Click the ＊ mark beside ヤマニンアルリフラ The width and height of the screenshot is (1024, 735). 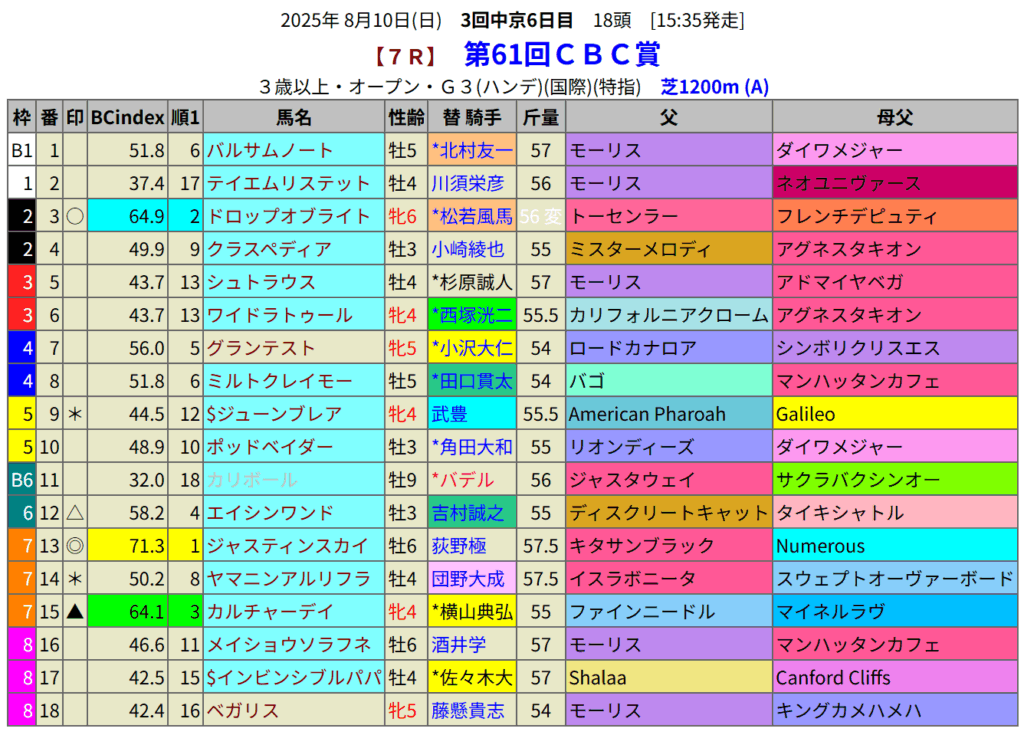click(75, 579)
